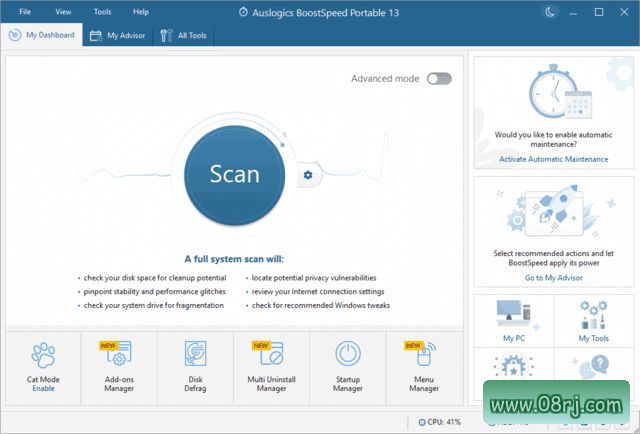Start a full system scan with Scan button
Image resolution: width=640 pixels, height=434 pixels.
(235, 175)
